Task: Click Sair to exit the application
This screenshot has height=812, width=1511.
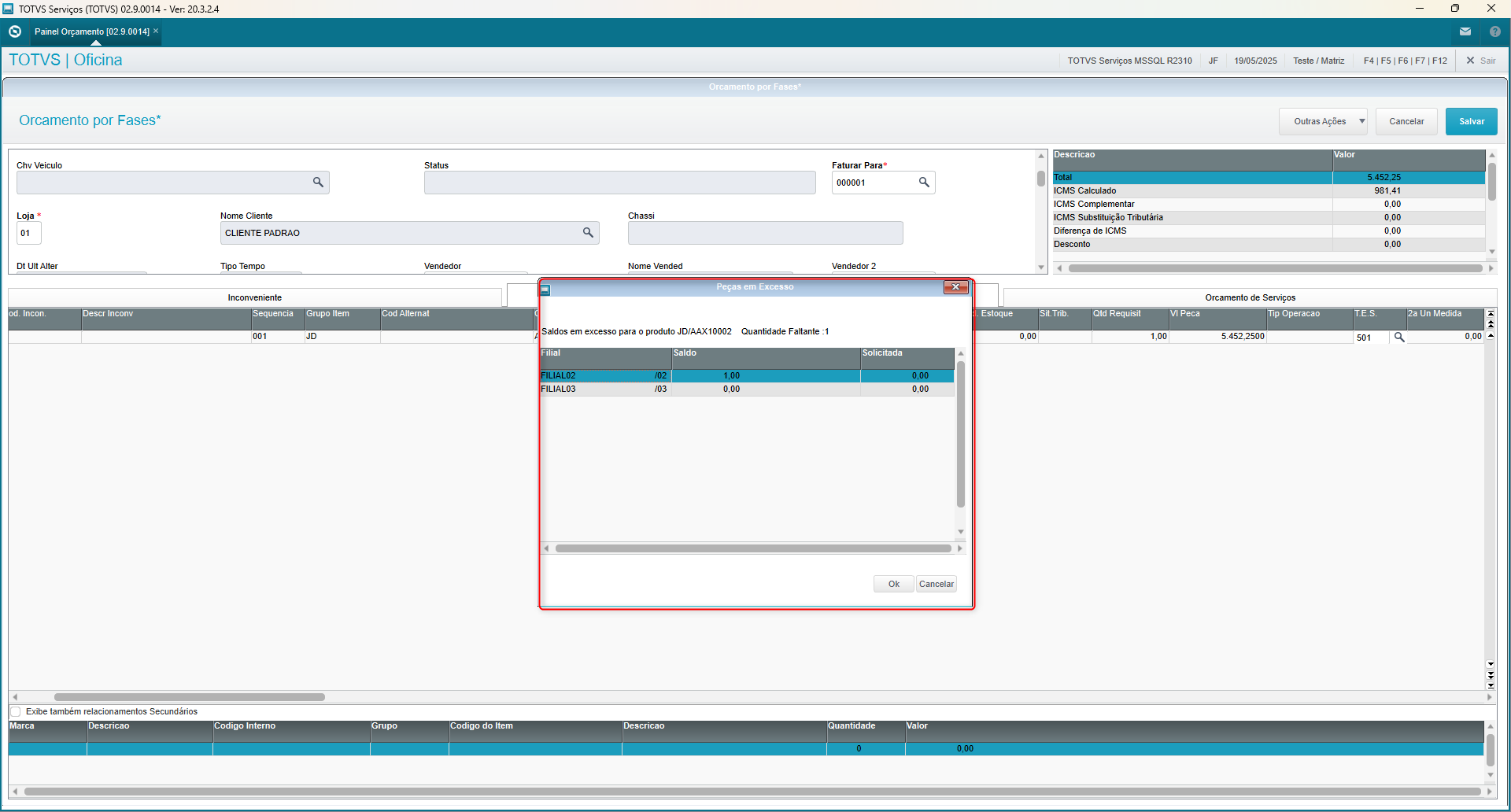Action: tap(1480, 61)
